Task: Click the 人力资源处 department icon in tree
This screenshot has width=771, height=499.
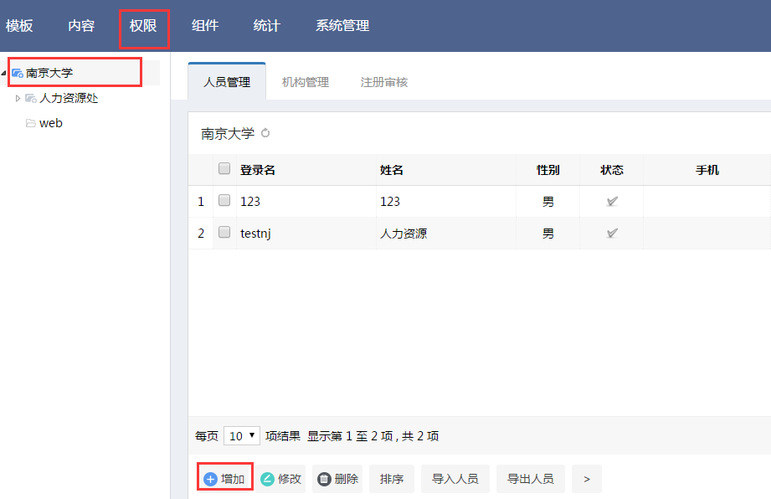Action: 31,98
